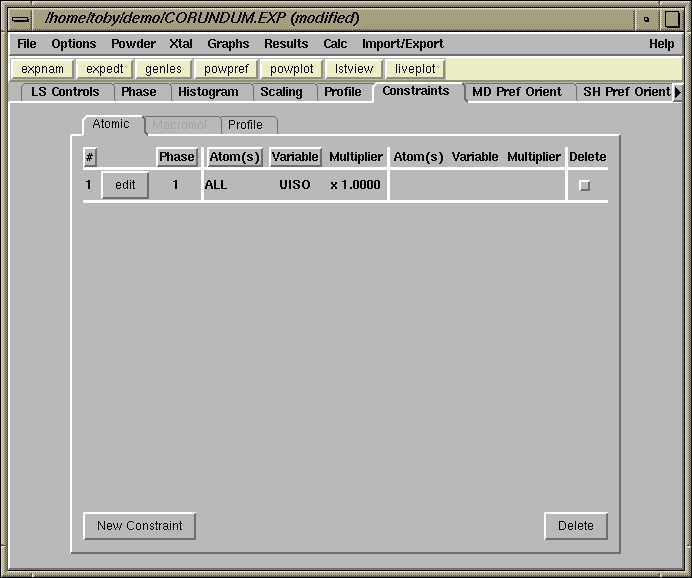This screenshot has width=692, height=578.
Task: Open the window menu in title bar
Action: [20, 19]
